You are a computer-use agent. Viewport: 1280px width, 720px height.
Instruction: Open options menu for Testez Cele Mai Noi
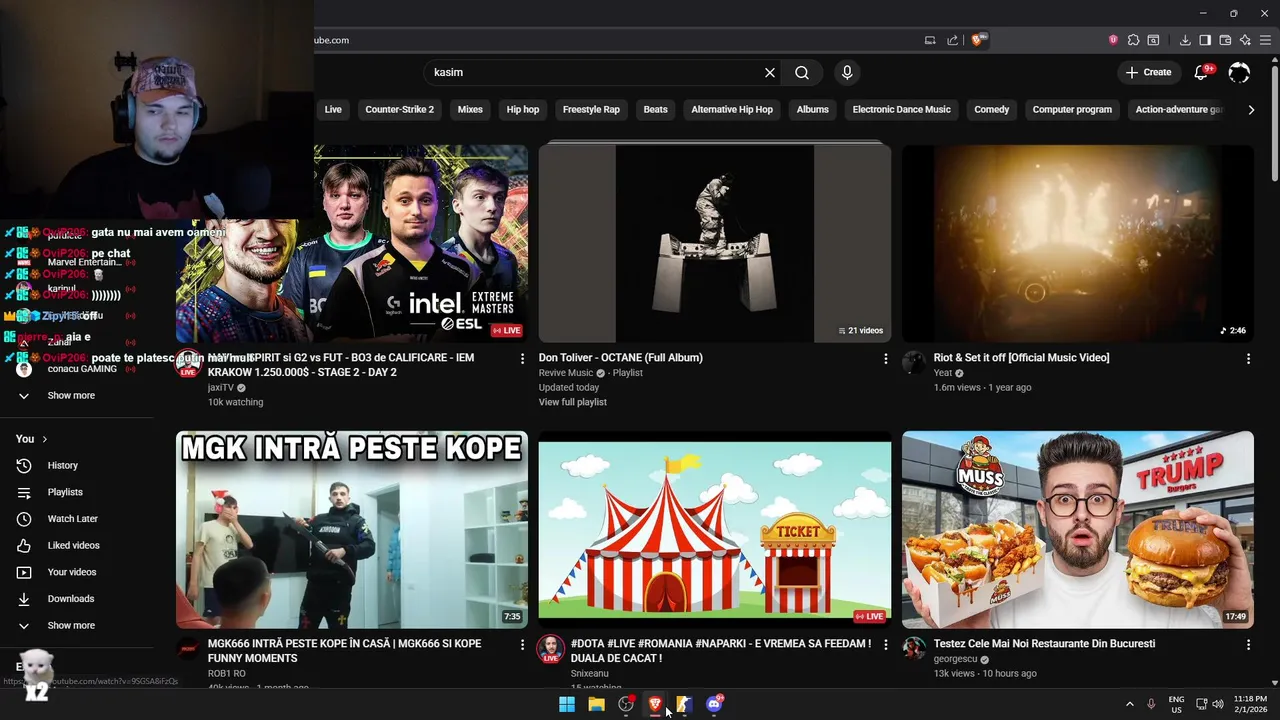[x=1248, y=645]
